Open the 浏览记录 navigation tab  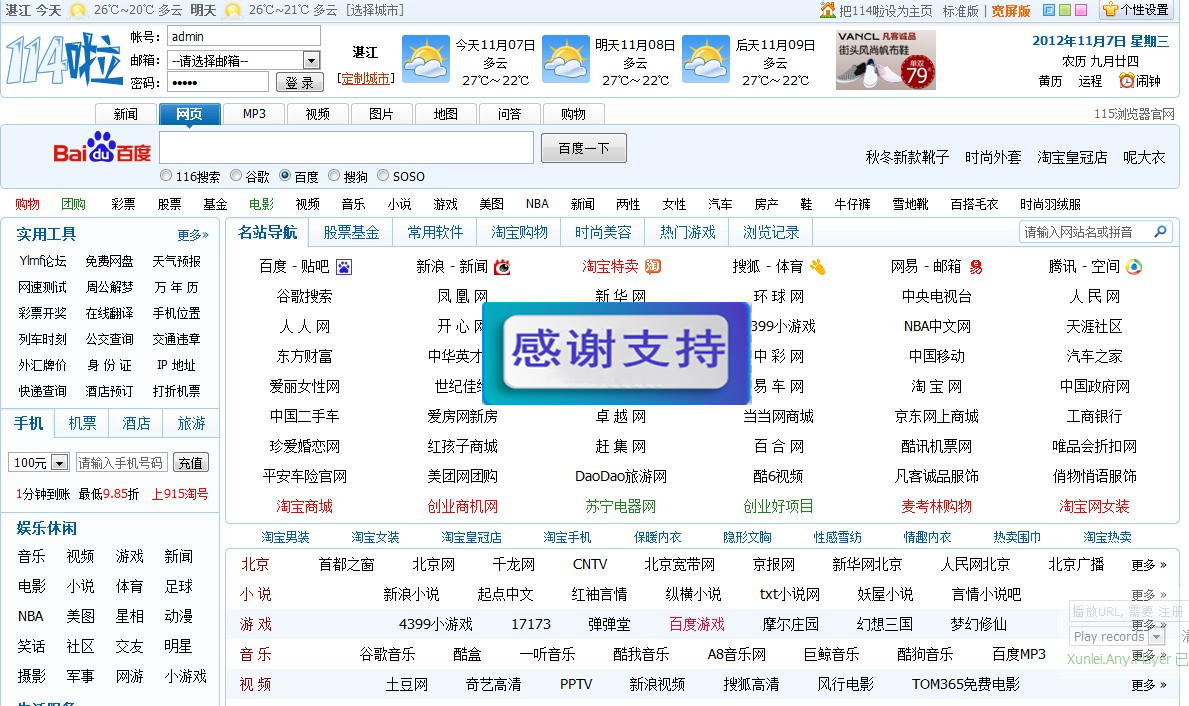point(770,232)
